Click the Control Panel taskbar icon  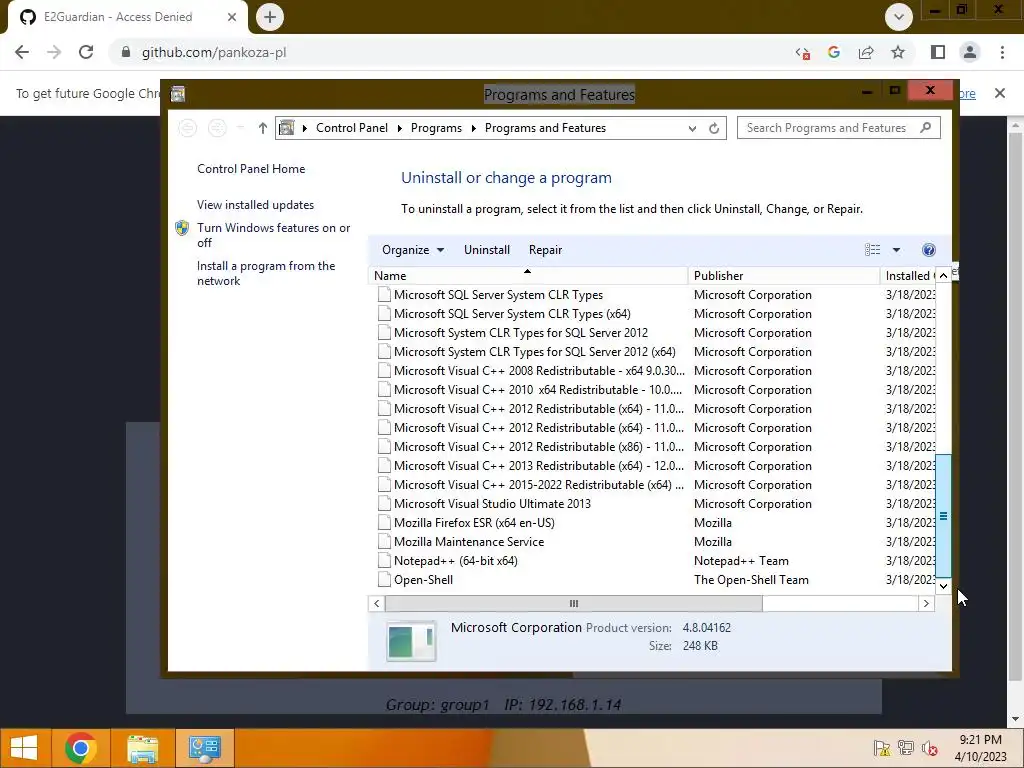coord(204,748)
